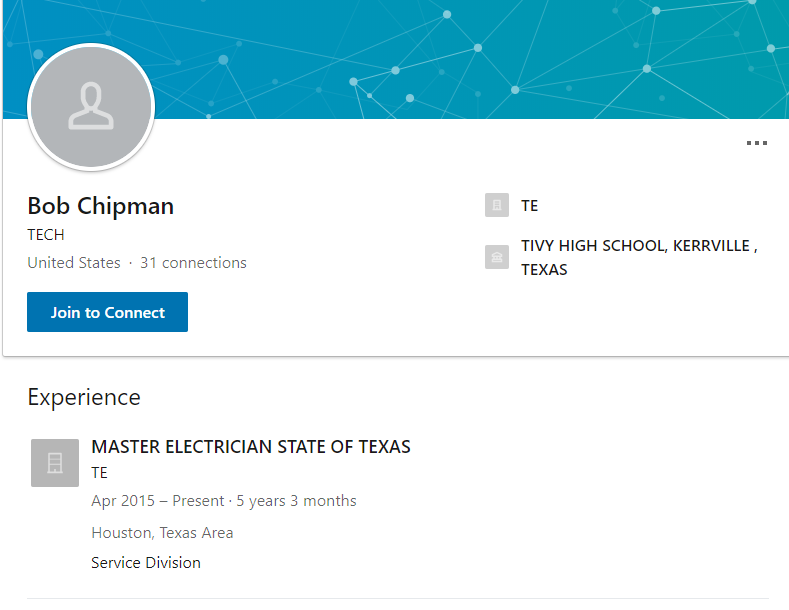The image size is (789, 610).
Task: Open the TE company link in header
Action: [529, 205]
